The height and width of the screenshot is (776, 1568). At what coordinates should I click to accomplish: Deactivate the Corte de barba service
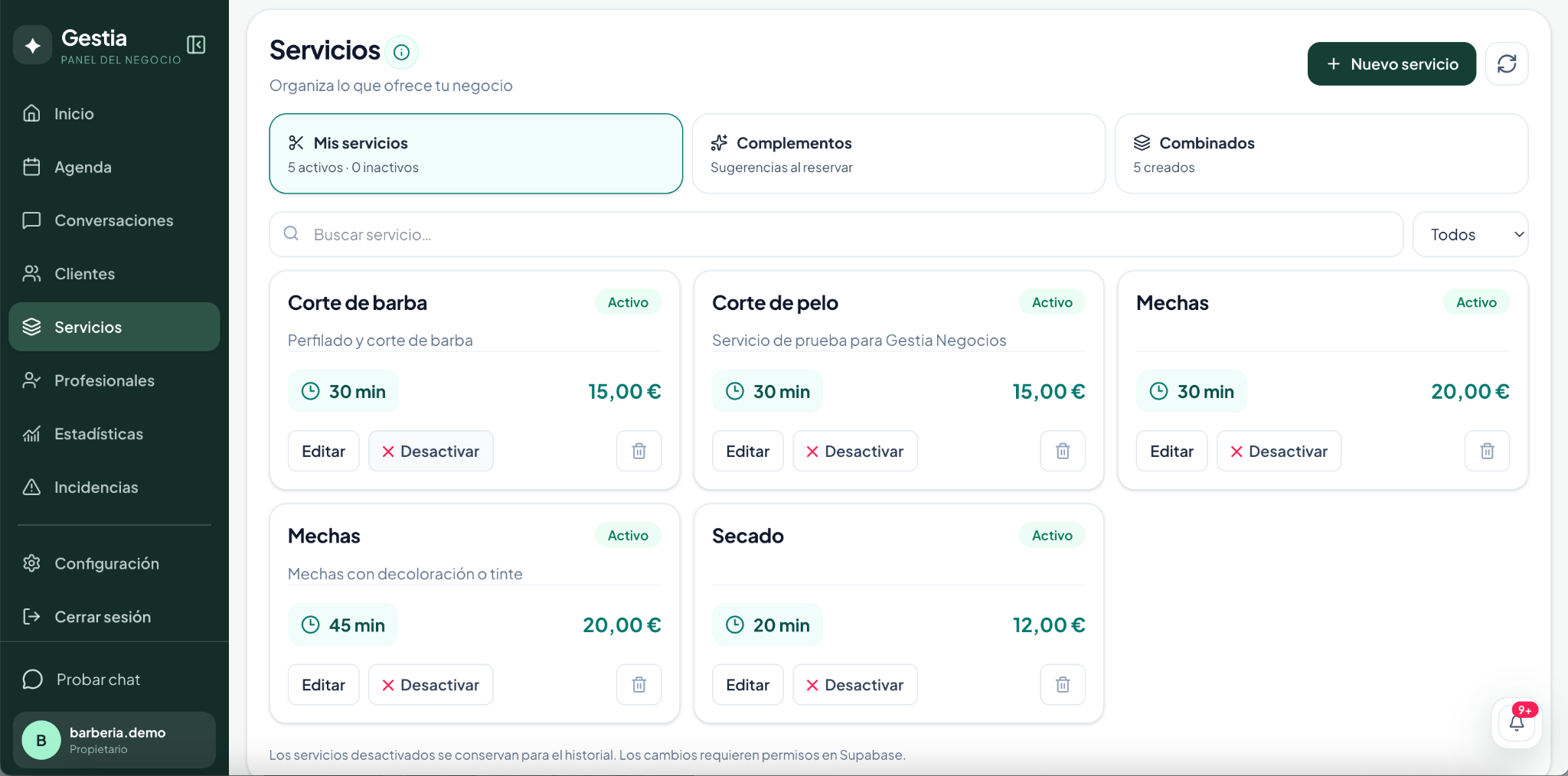pos(430,451)
